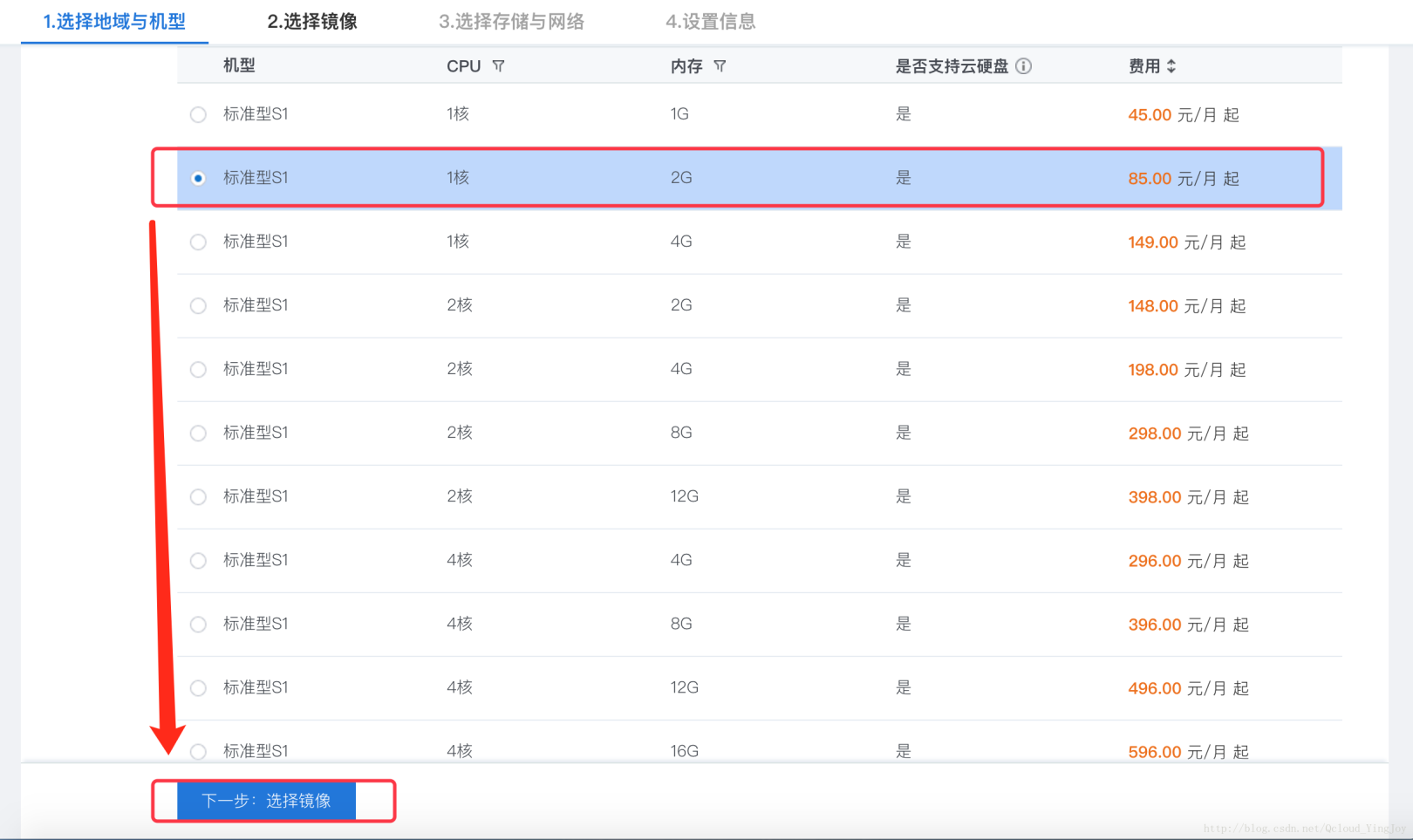Click the 标准型S1 name in the 298.00 row
Screen dimensions: 1413x840
click(256, 433)
